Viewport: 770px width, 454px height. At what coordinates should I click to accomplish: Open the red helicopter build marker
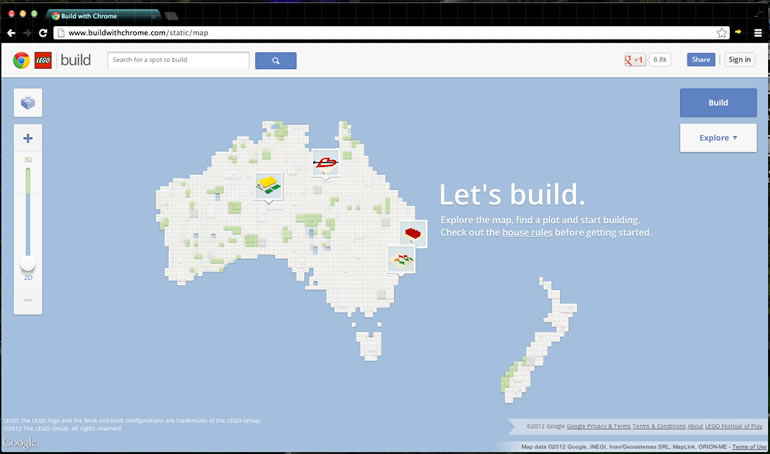[x=326, y=162]
